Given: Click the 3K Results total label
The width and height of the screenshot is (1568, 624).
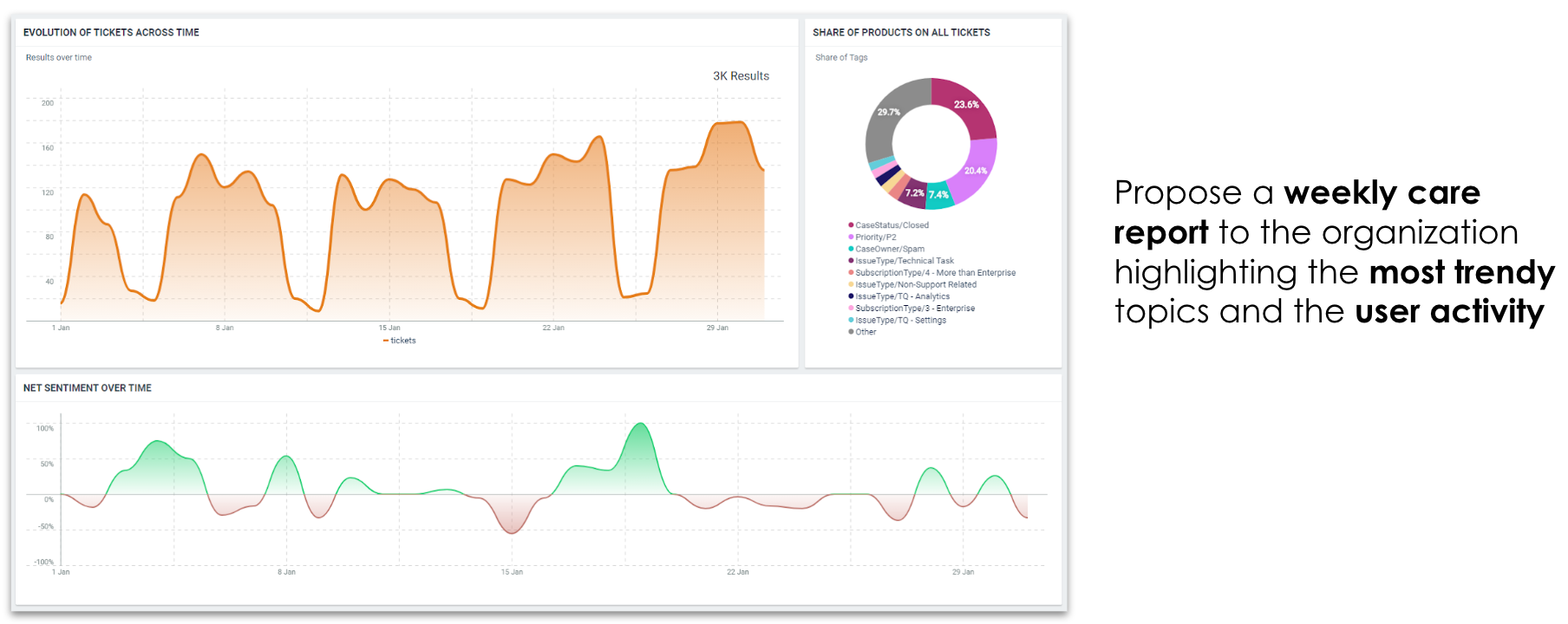Looking at the screenshot, I should pyautogui.click(x=741, y=76).
